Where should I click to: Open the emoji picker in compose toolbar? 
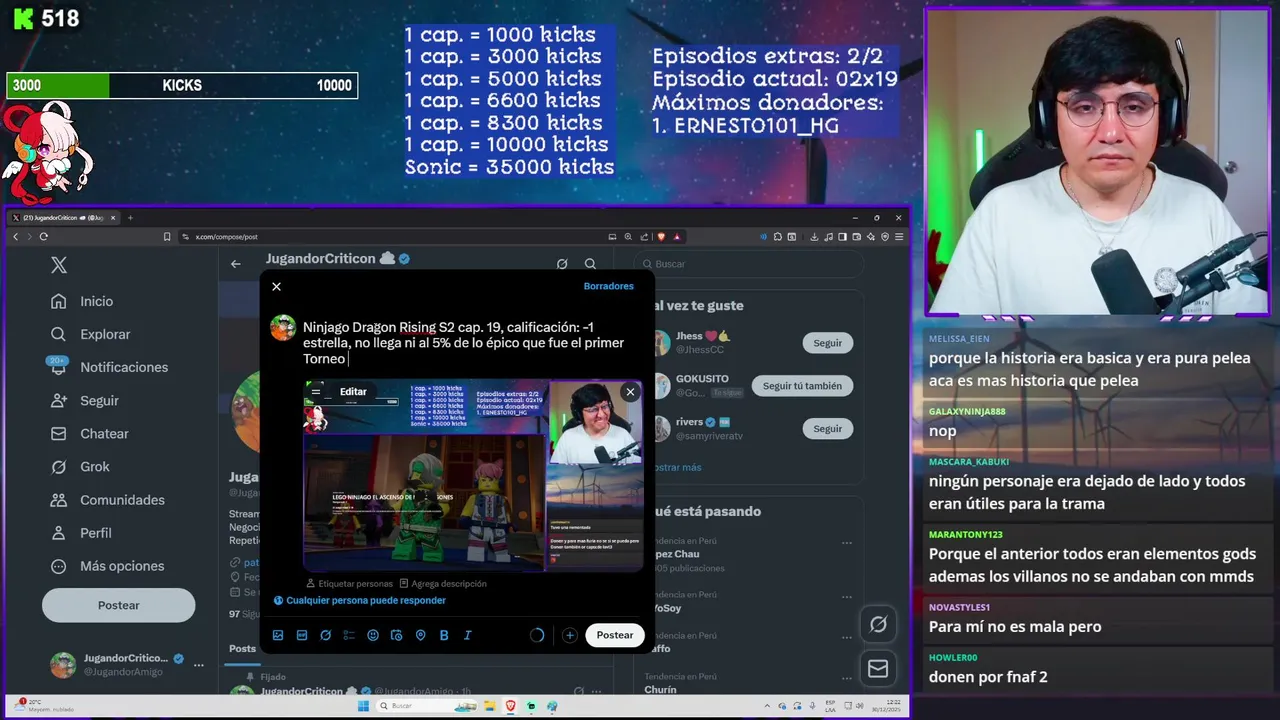coord(373,635)
